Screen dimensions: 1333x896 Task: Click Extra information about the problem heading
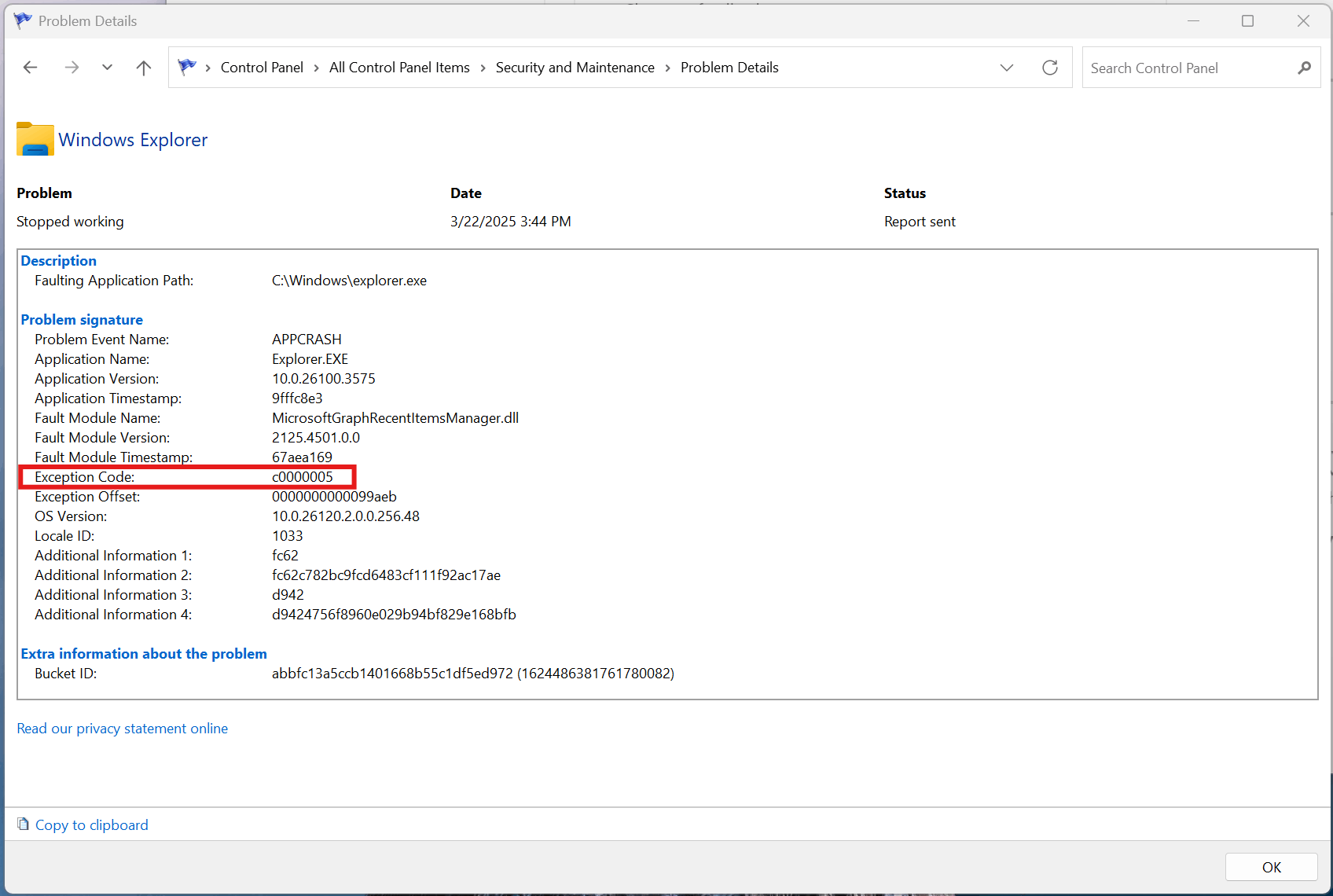click(x=144, y=654)
